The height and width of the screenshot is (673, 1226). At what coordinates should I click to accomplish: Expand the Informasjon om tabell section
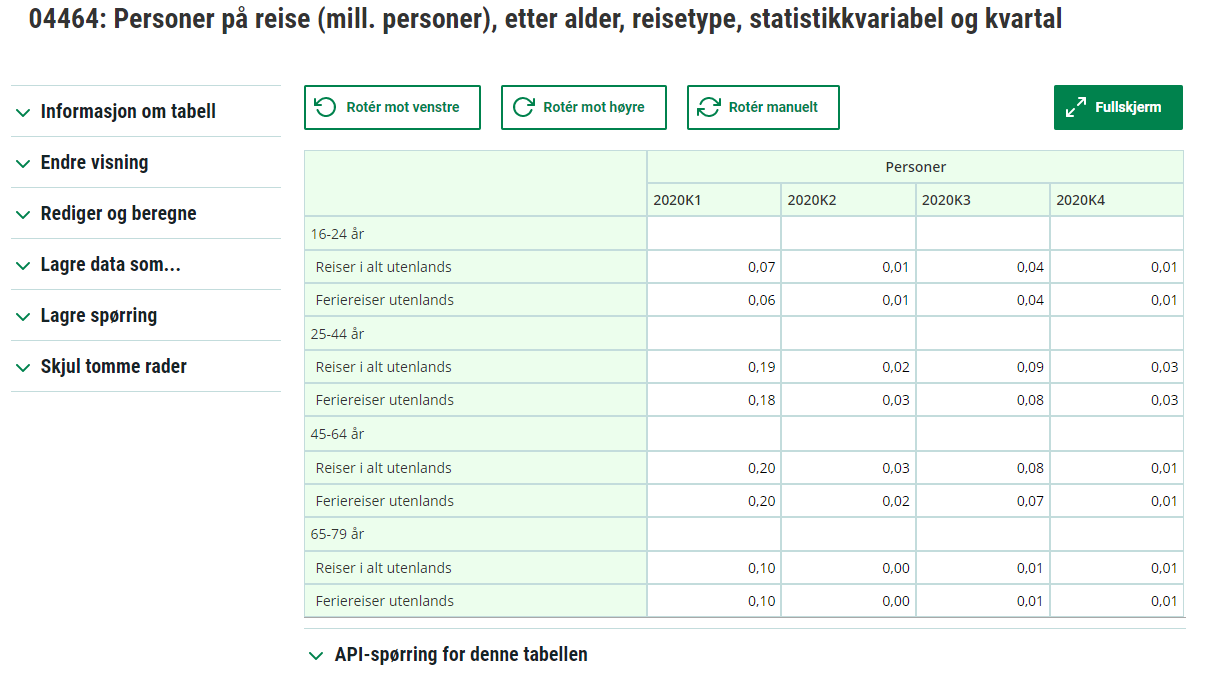click(x=128, y=112)
